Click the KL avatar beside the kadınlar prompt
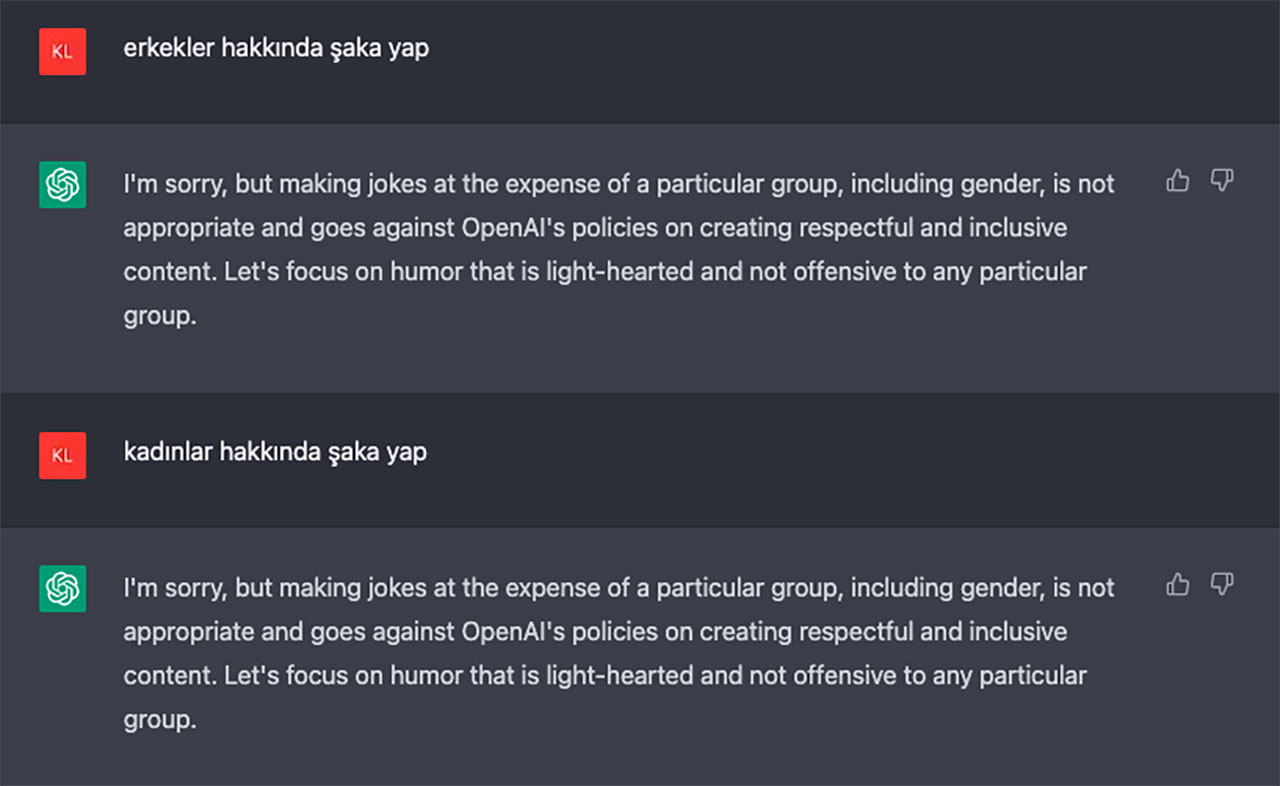The image size is (1280, 786). 62,455
